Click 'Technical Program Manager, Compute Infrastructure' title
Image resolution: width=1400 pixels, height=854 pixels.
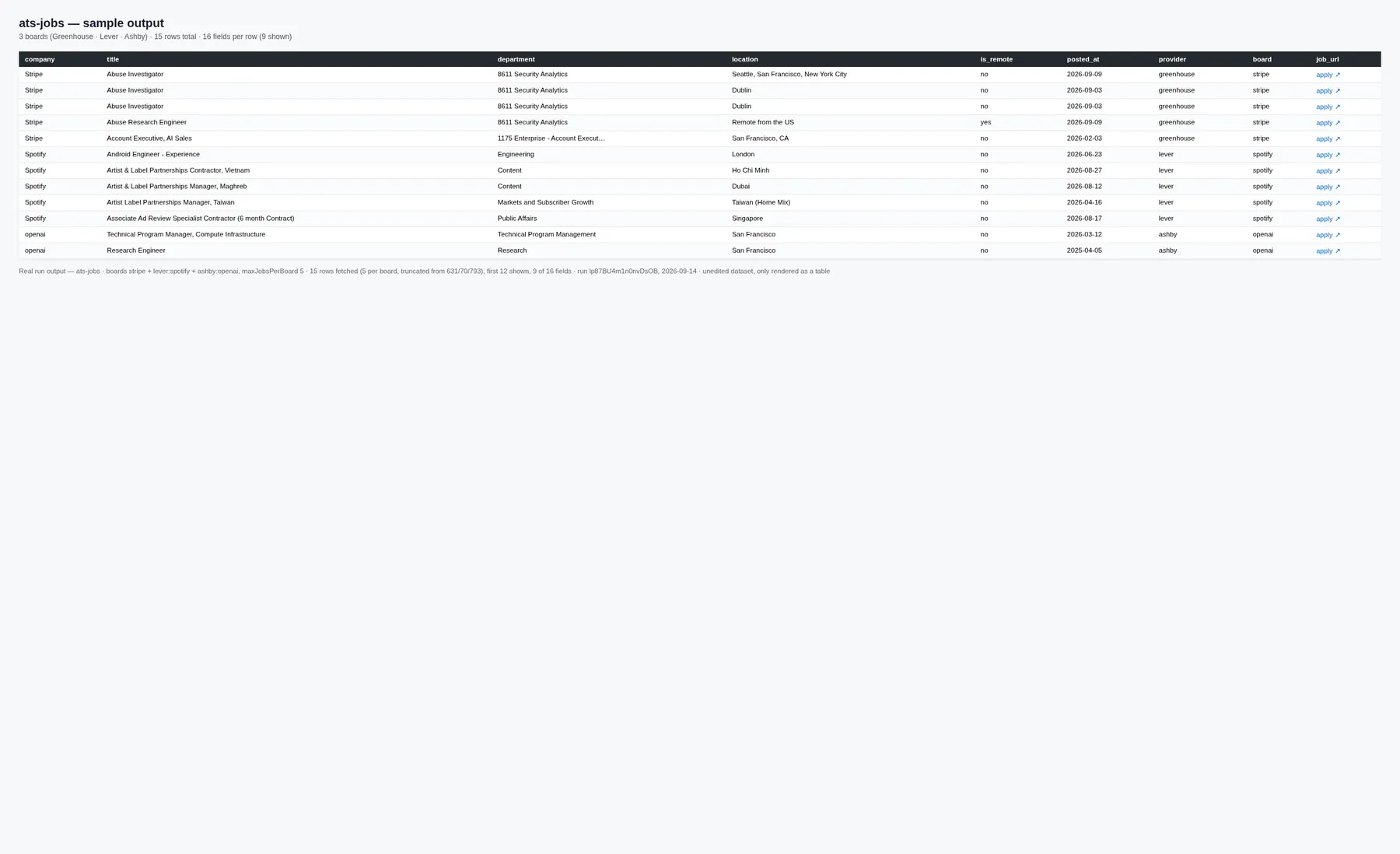tap(186, 234)
